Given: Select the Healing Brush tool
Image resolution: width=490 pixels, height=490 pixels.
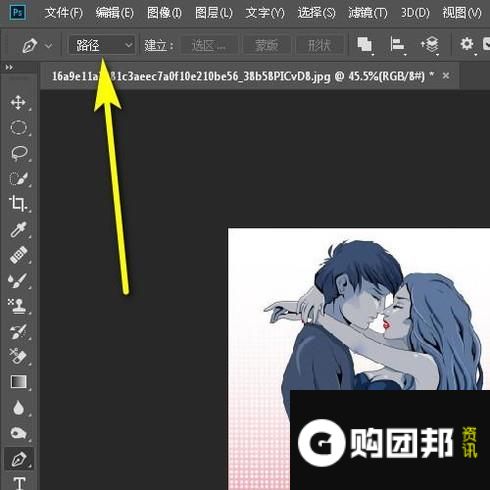Looking at the screenshot, I should (18, 255).
